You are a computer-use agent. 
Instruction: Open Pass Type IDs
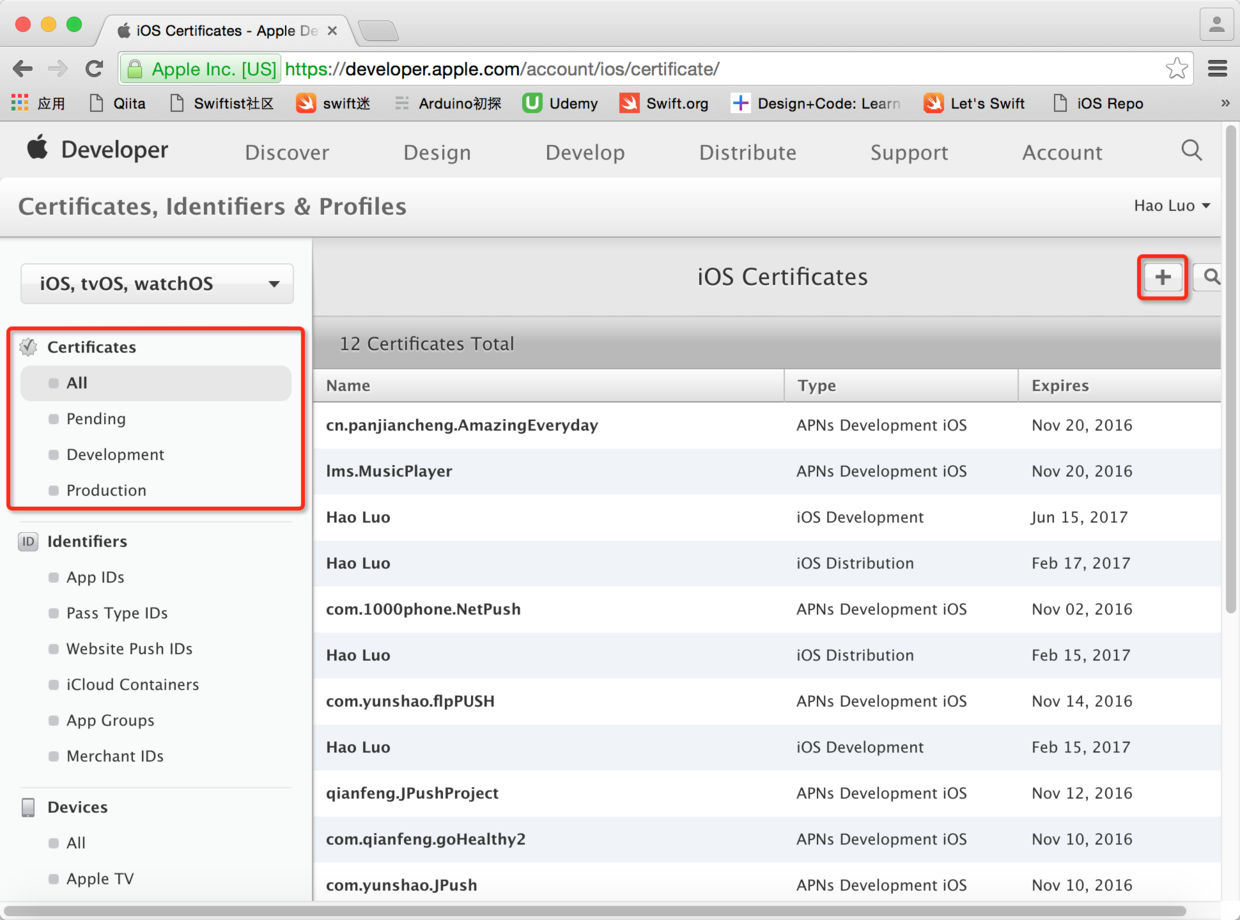117,614
